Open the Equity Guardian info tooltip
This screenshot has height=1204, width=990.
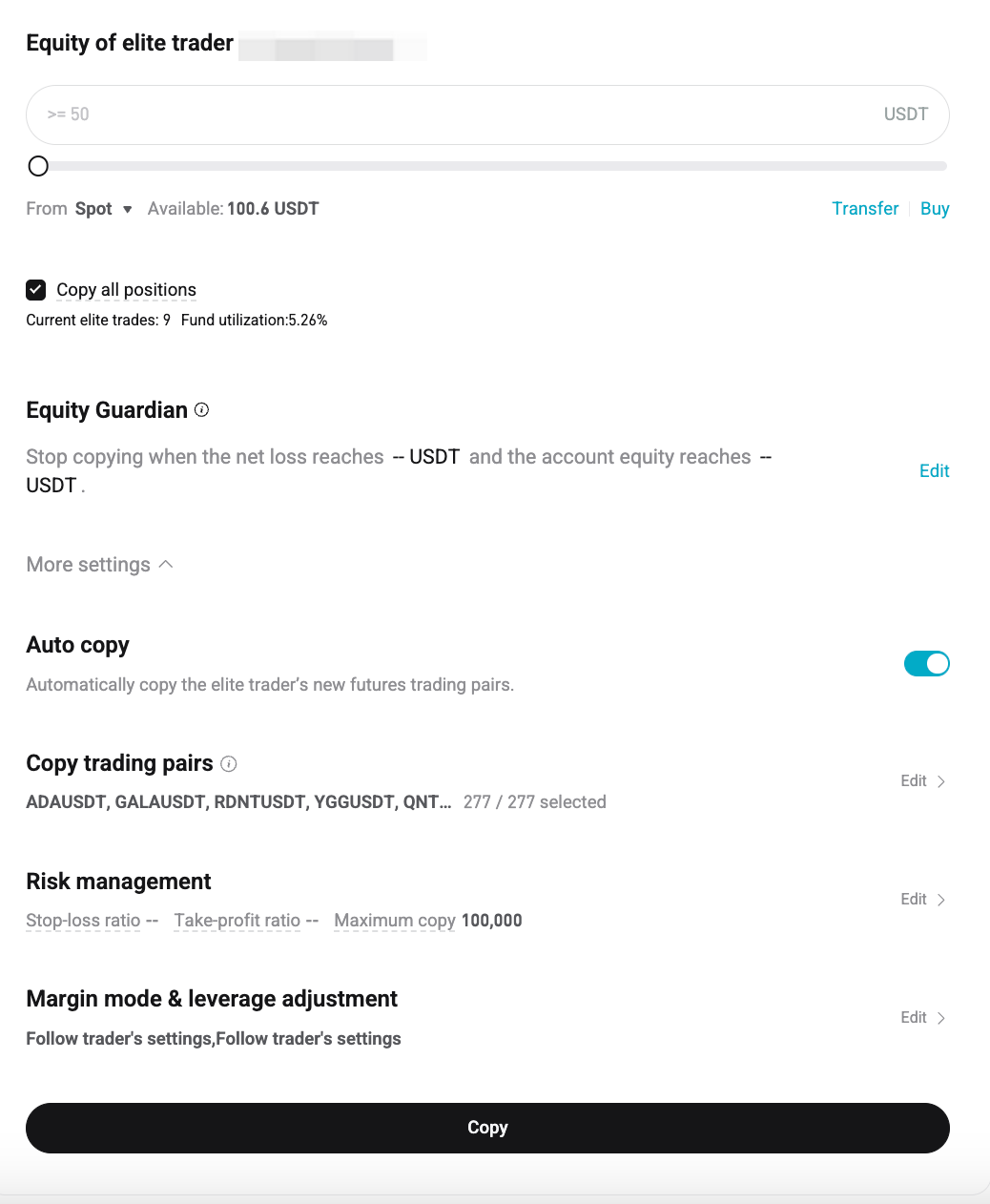(x=201, y=410)
